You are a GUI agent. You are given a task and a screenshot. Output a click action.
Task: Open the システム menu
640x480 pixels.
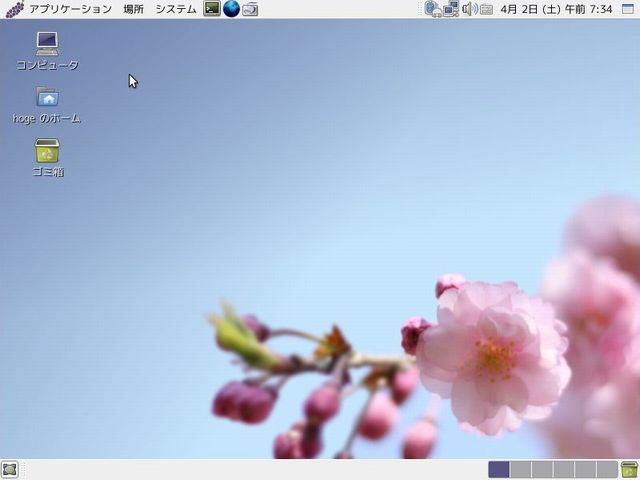click(x=175, y=9)
